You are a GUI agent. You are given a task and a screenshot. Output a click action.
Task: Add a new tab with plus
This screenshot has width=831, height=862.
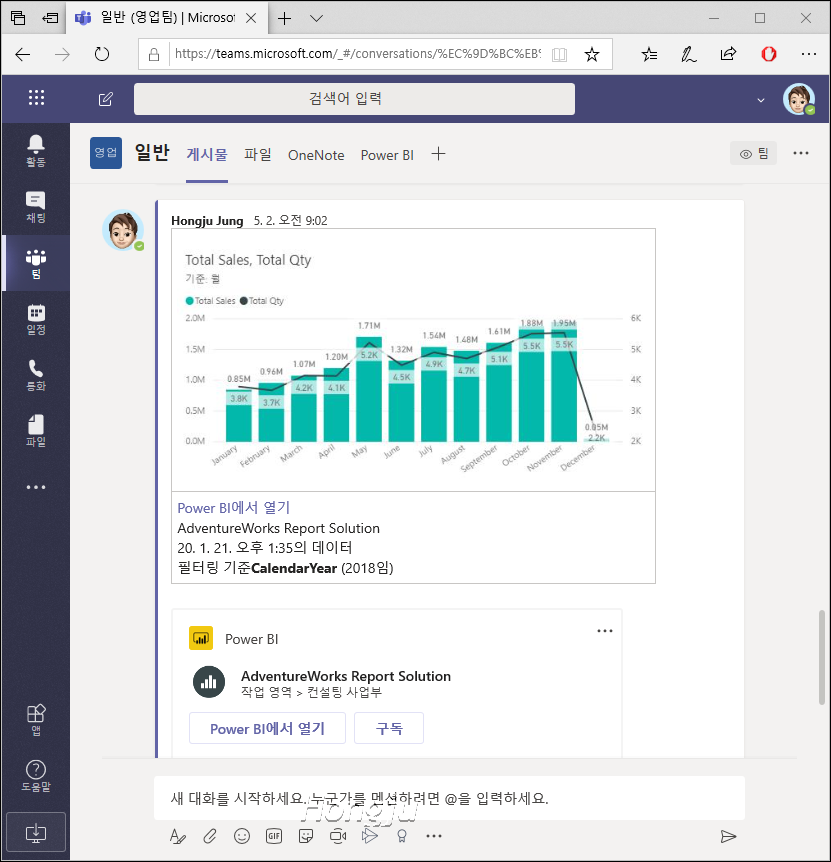pyautogui.click(x=438, y=154)
